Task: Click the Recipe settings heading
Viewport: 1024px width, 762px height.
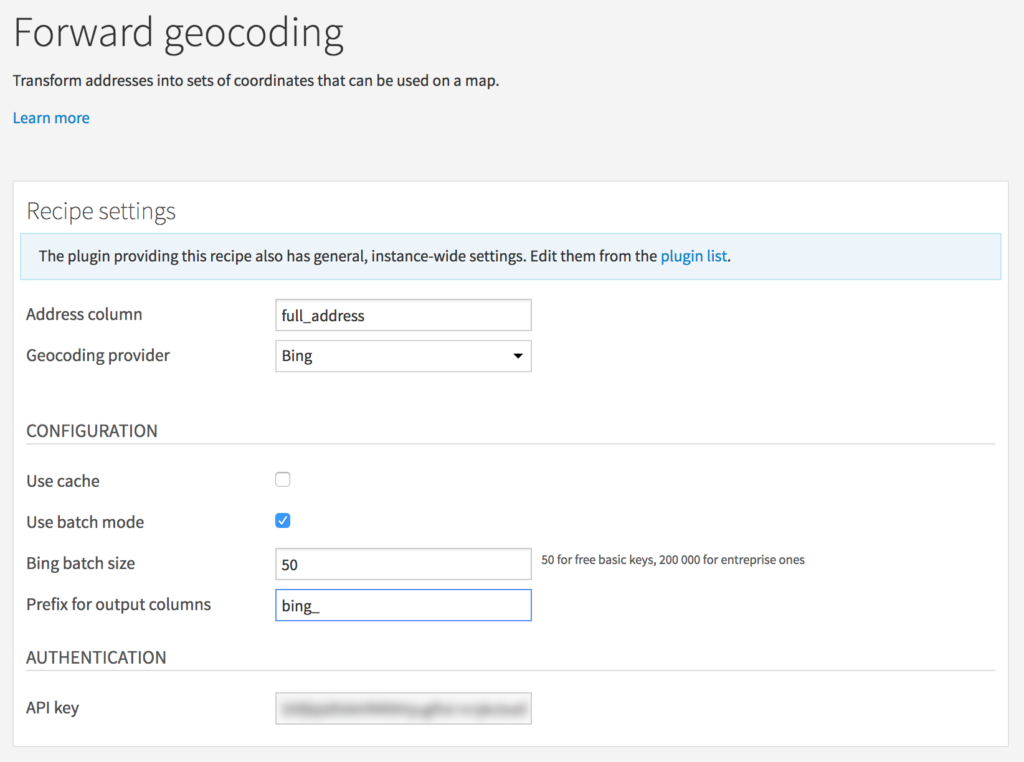Action: click(101, 211)
